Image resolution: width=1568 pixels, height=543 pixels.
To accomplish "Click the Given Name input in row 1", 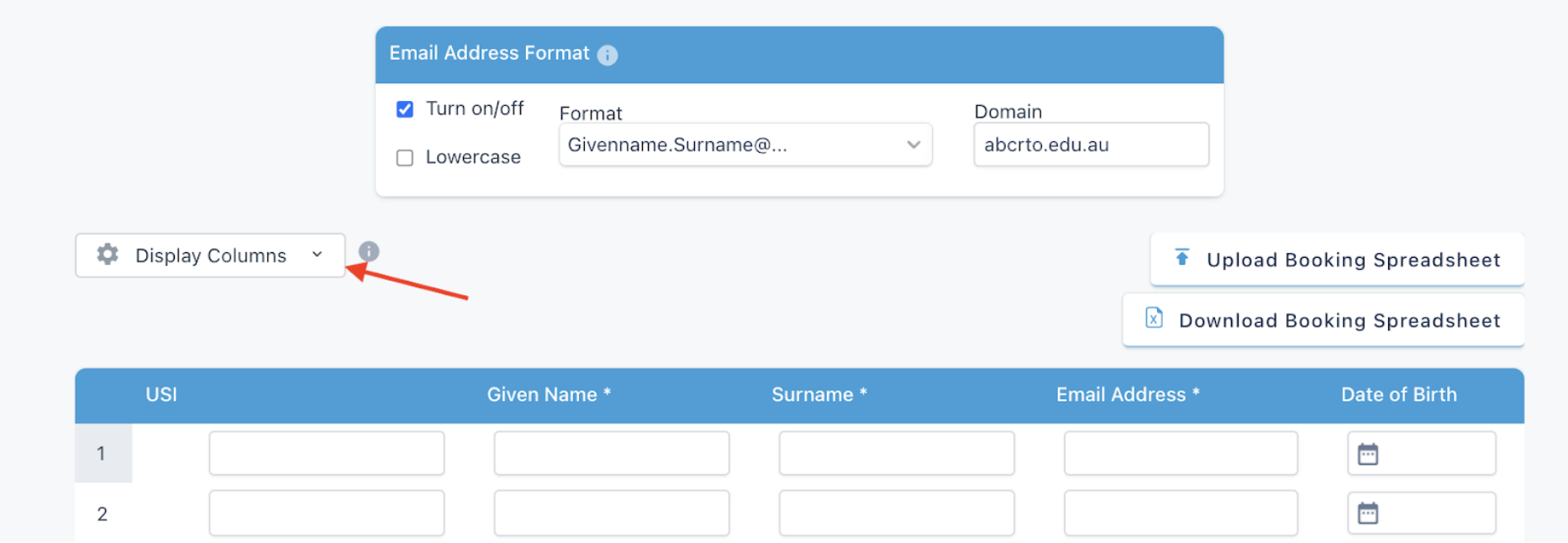I will (612, 453).
